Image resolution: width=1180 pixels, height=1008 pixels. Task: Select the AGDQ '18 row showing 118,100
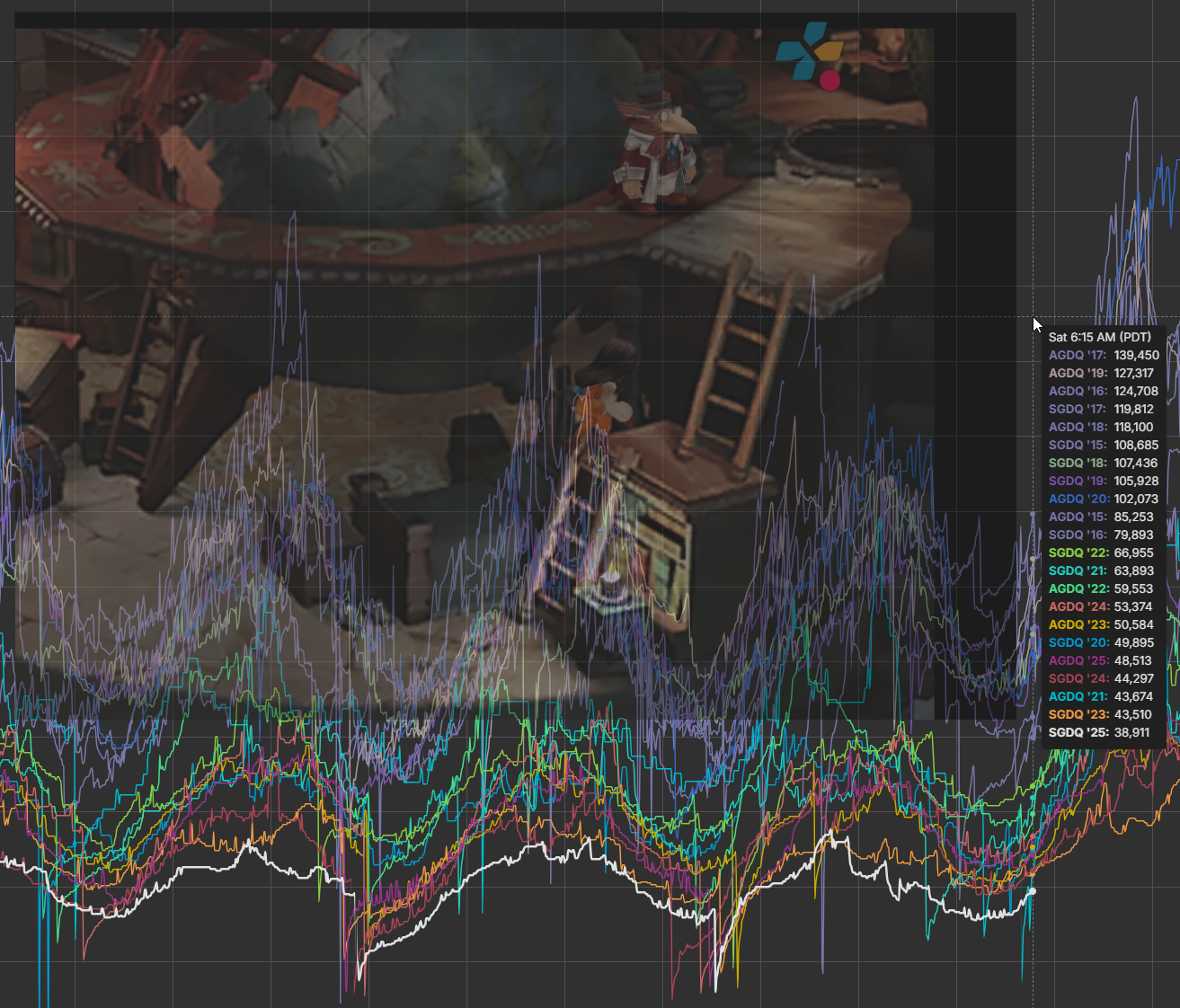coord(1101,427)
